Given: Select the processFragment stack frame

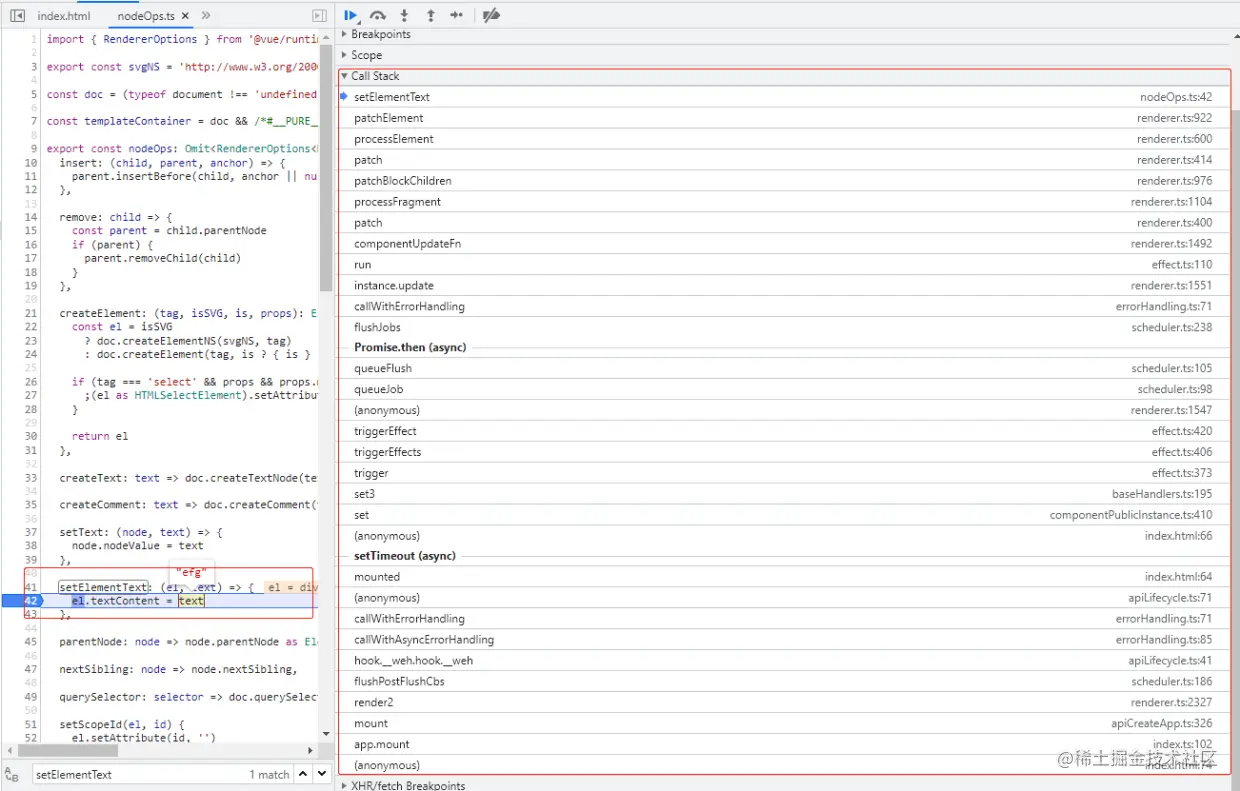Looking at the screenshot, I should click(x=785, y=202).
